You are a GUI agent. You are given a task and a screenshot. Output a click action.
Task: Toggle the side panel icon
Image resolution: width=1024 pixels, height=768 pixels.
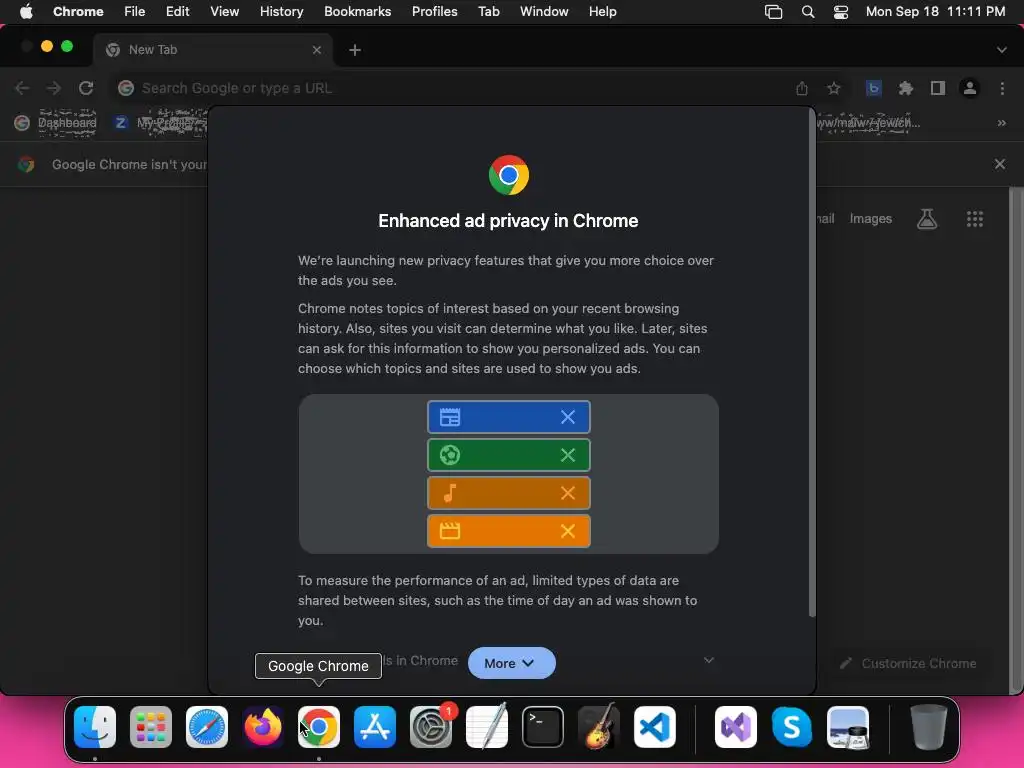pos(938,88)
